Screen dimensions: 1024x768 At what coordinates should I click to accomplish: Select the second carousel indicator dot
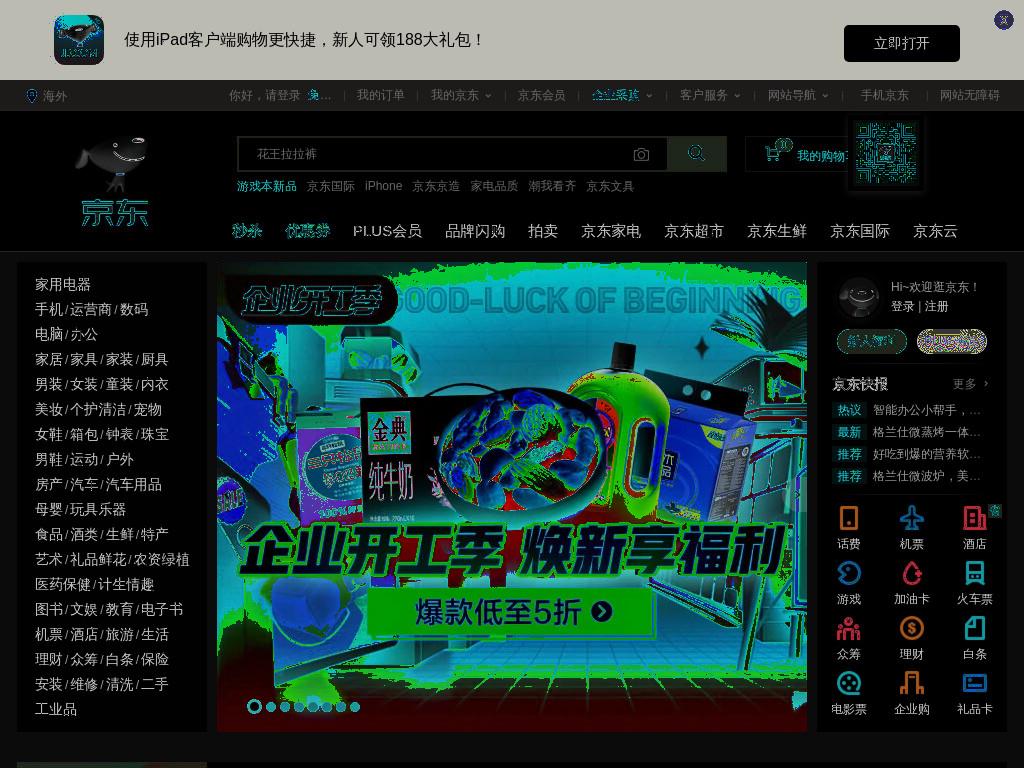270,707
